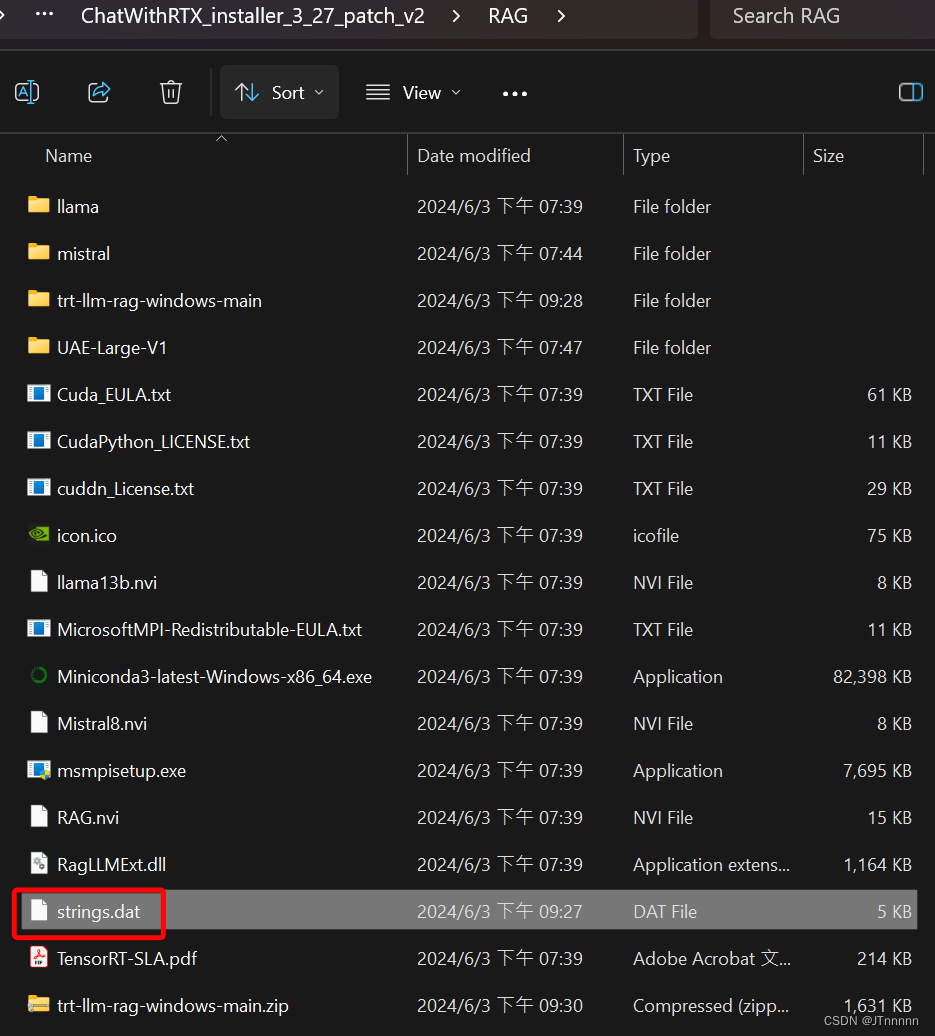Click the UAE-Large-V1 folder icon
935x1036 pixels.
tap(38, 346)
